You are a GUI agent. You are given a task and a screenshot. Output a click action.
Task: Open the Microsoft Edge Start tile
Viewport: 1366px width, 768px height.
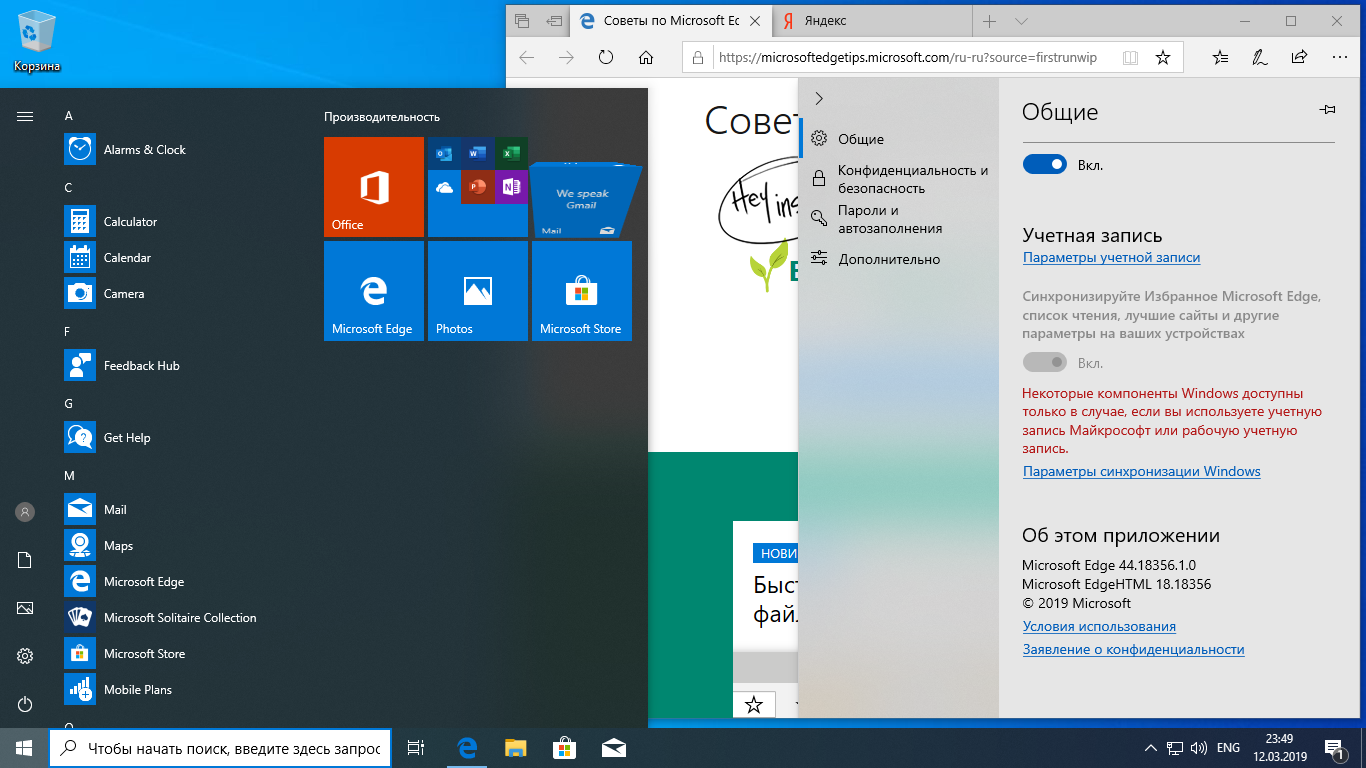point(374,291)
